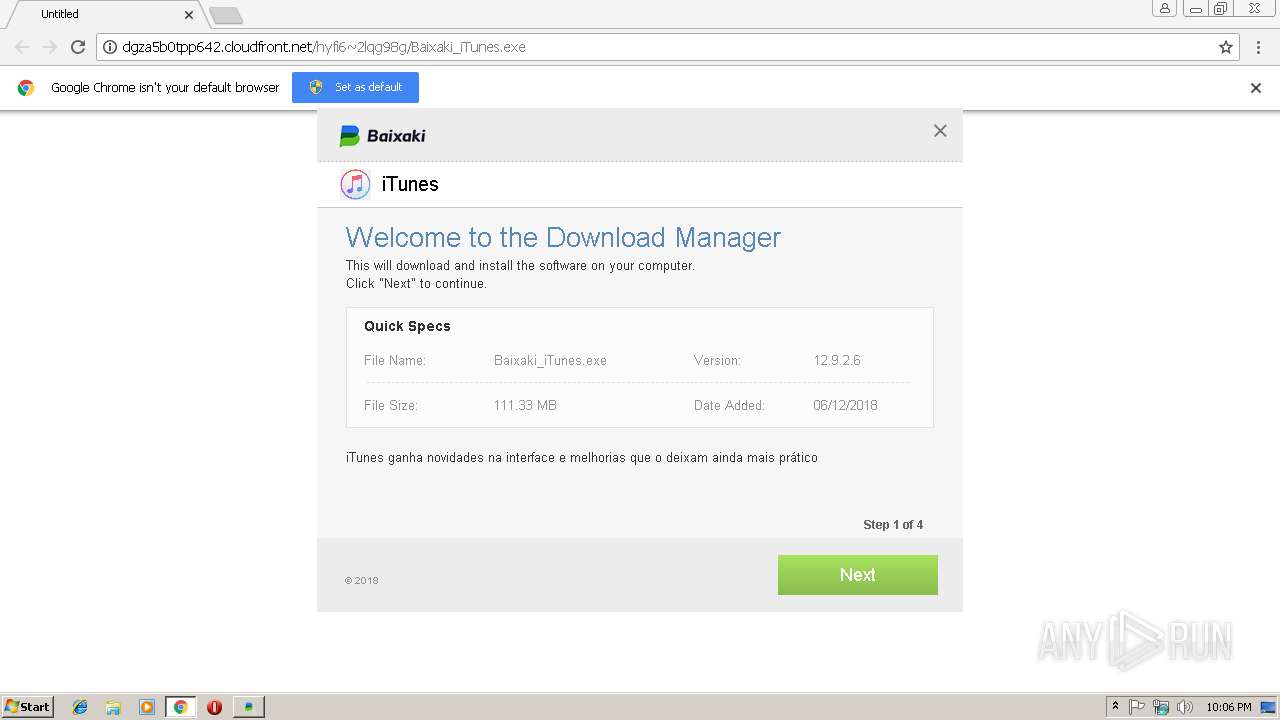Click the Welcome to the Download Manager heading

click(563, 238)
